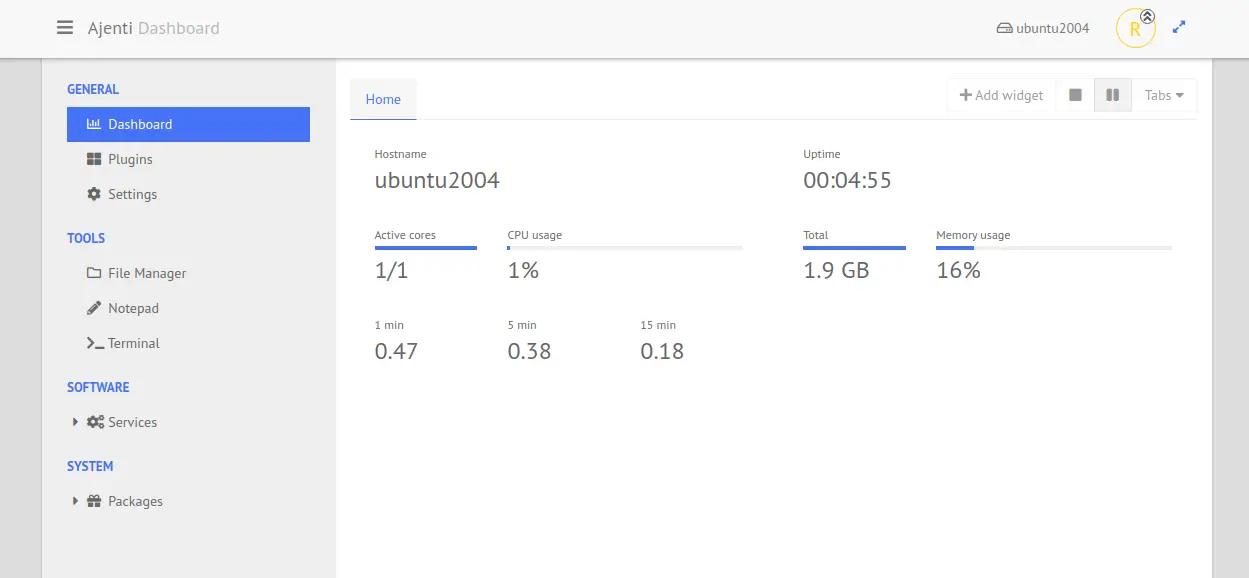Click the ubuntu2004 host link in header
This screenshot has width=1249, height=578.
pos(1043,28)
